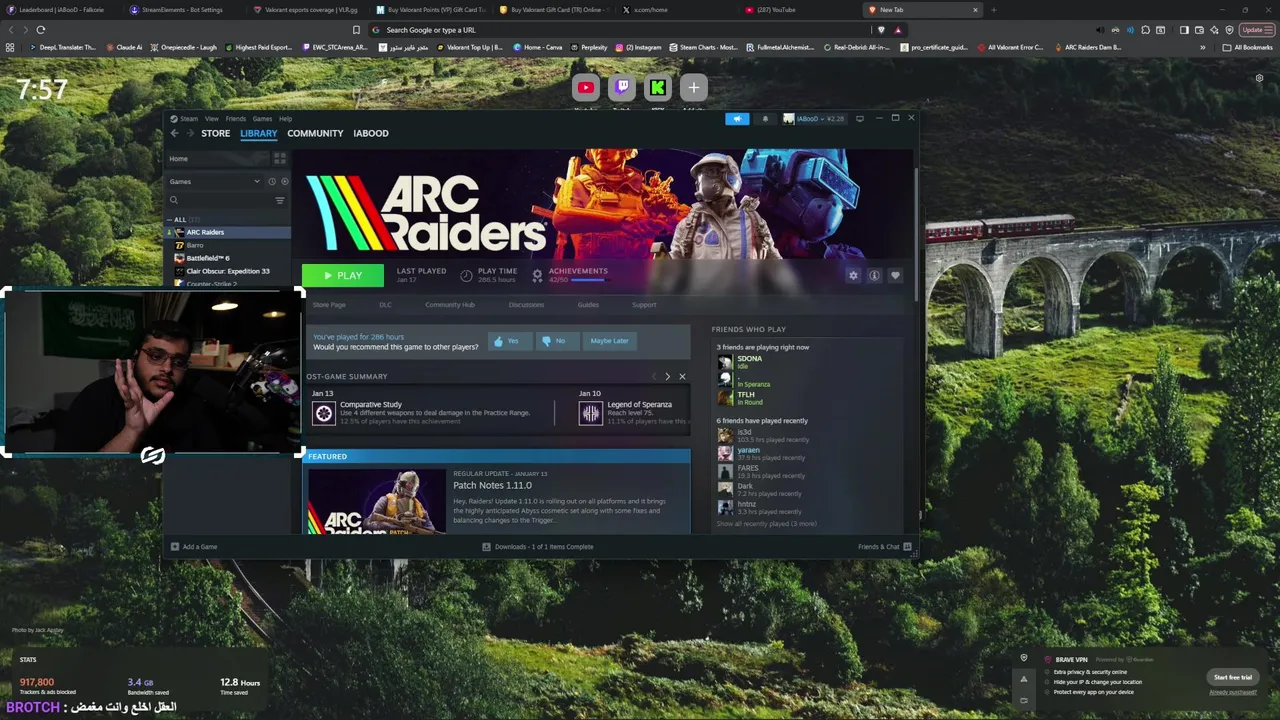Collapse the ALL games category
Image resolution: width=1280 pixels, height=720 pixels.
coord(170,220)
